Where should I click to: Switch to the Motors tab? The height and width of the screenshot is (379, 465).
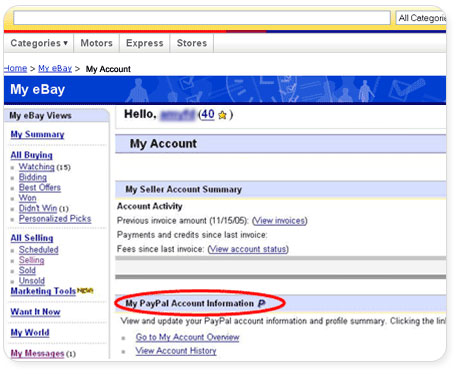(97, 43)
